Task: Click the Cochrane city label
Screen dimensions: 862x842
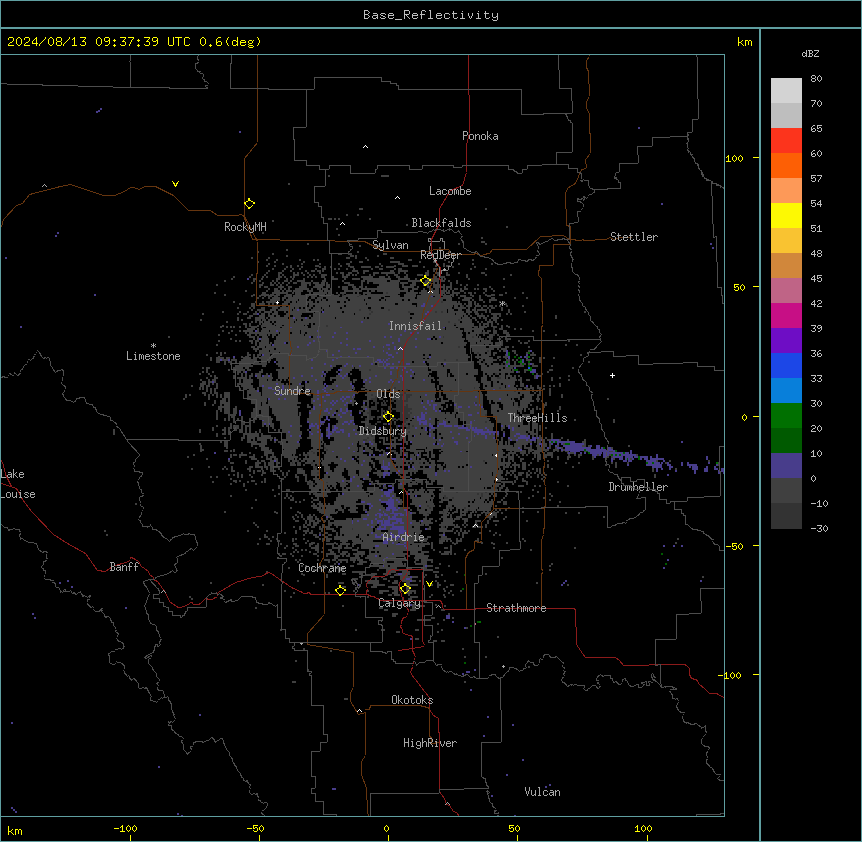Action: click(322, 568)
